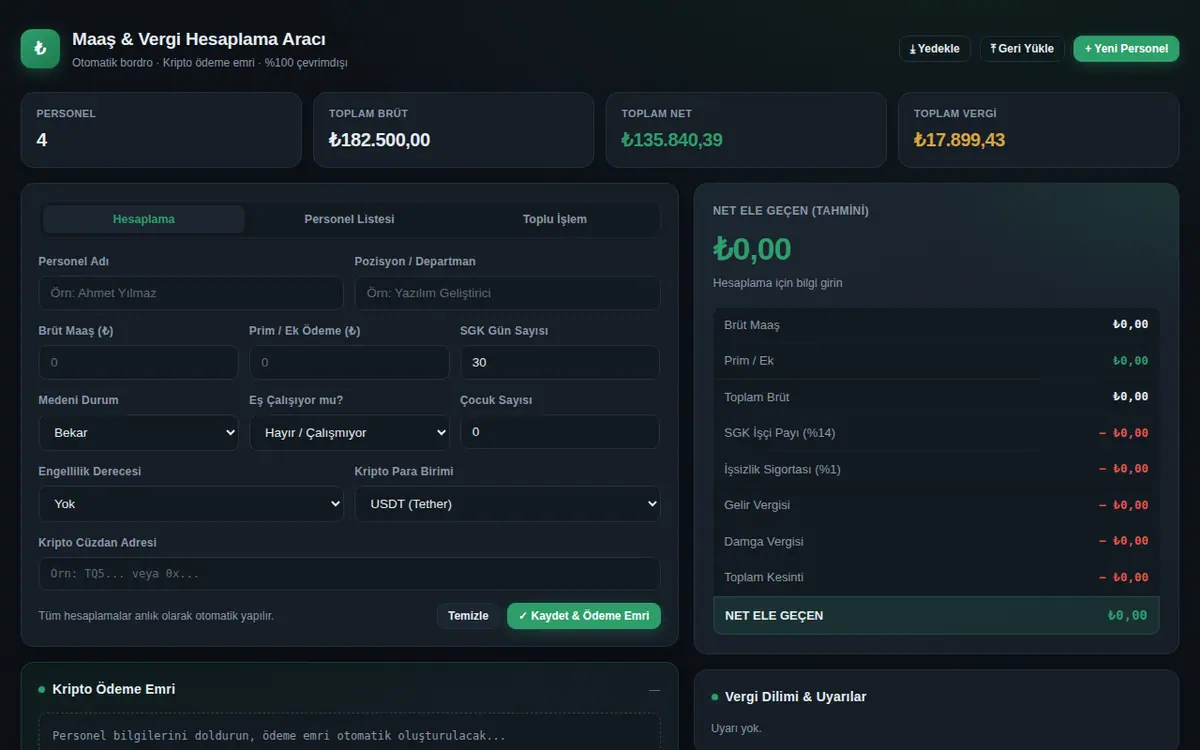Clear the form with Temizle
The height and width of the screenshot is (750, 1200).
468,616
